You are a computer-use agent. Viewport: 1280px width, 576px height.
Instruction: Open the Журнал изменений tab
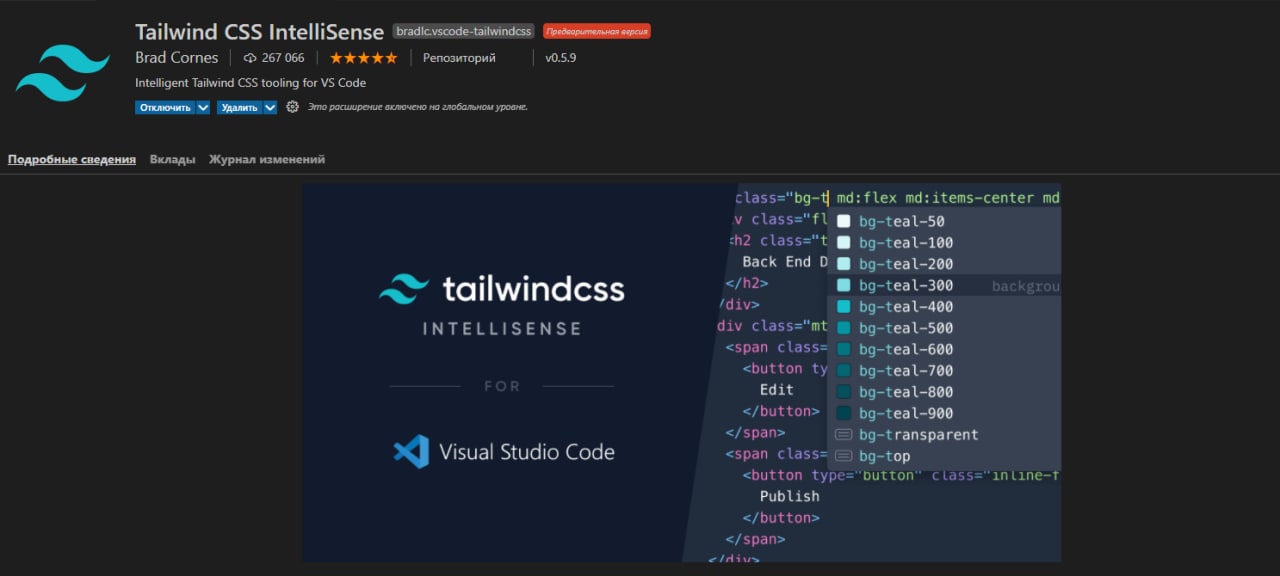[267, 159]
